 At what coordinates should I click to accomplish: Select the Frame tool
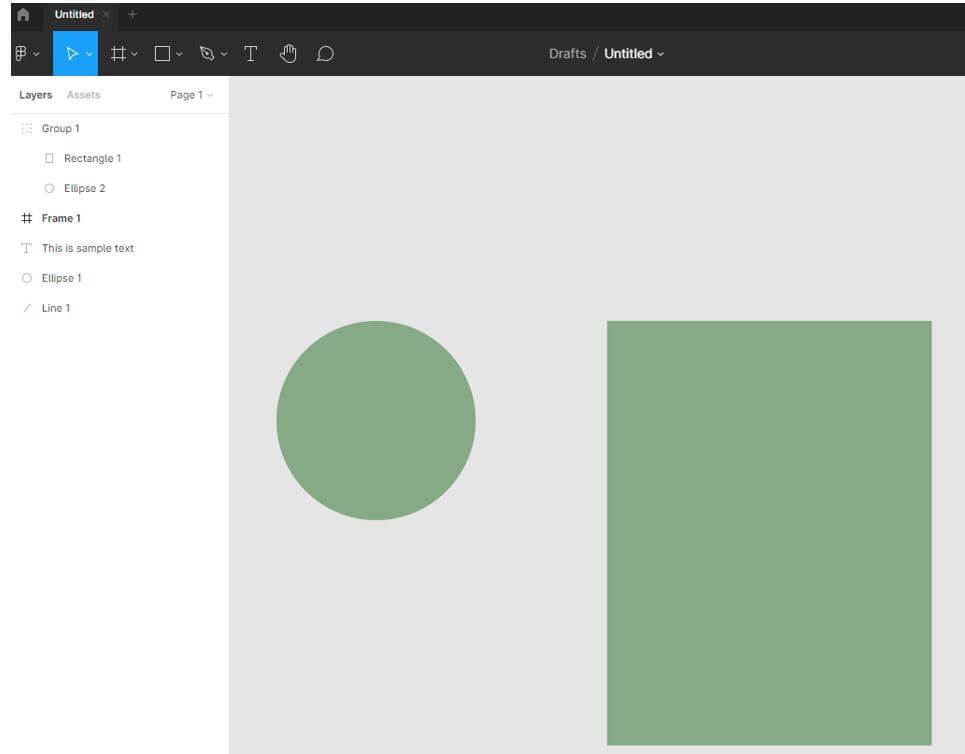click(x=118, y=54)
